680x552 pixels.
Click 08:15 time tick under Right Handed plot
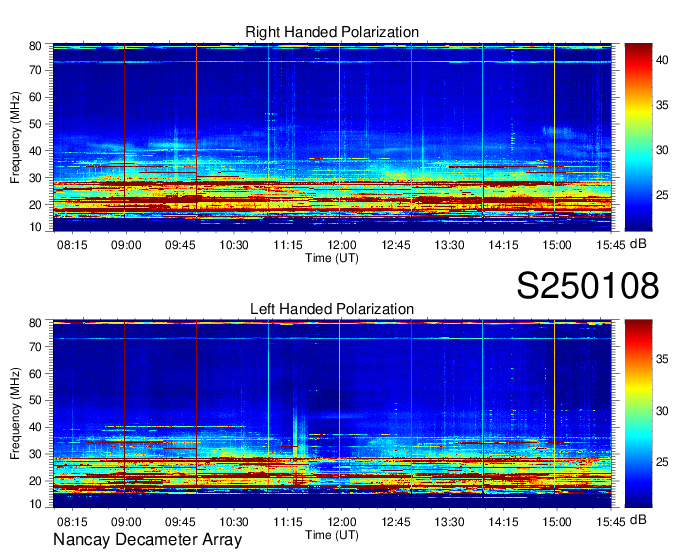(x=72, y=245)
